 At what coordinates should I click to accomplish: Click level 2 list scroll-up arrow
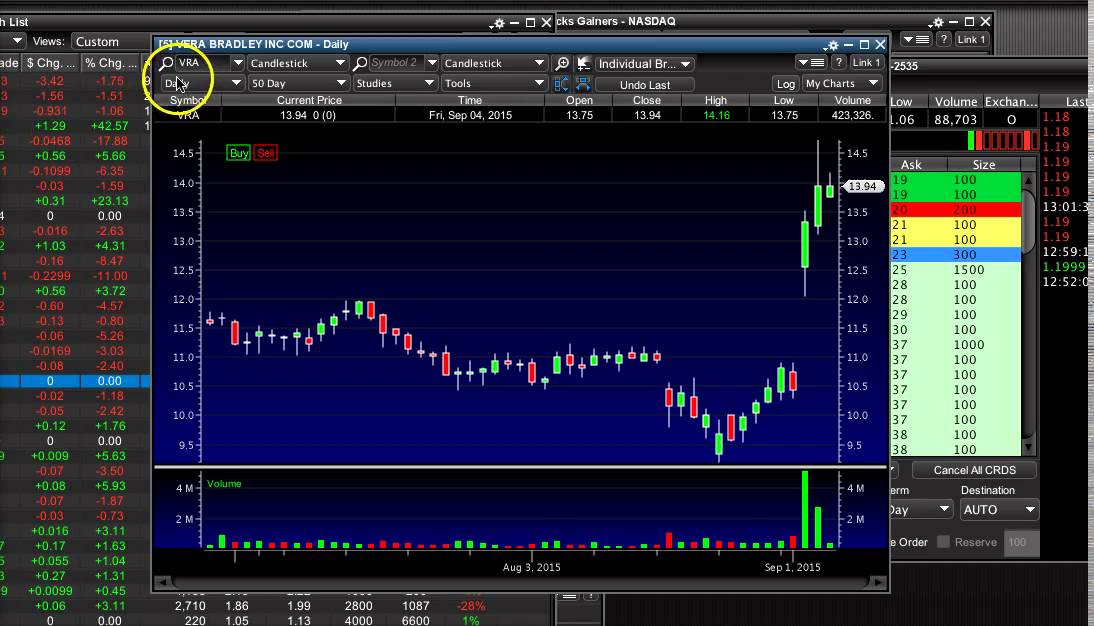tap(1028, 180)
